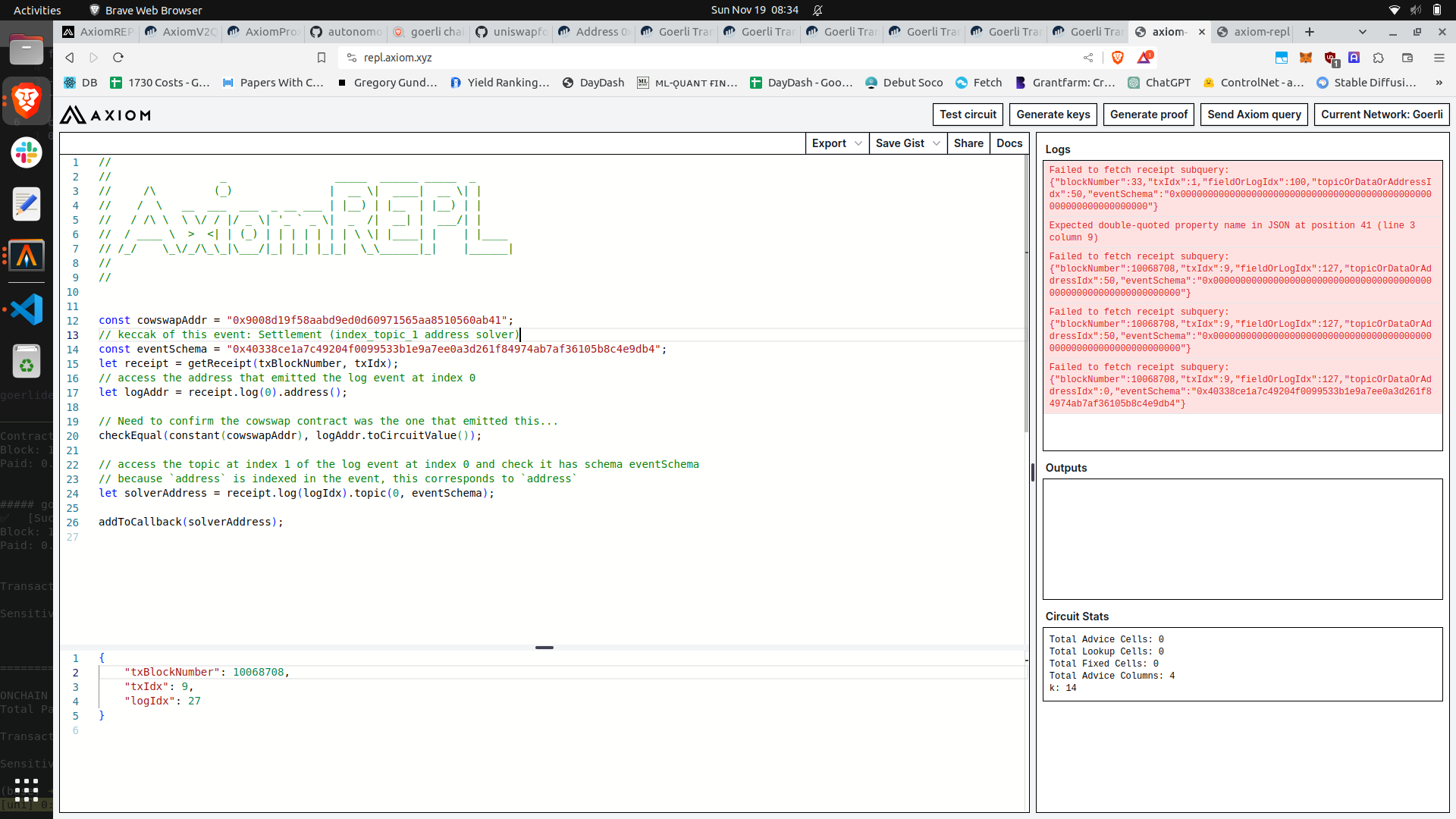Open Brave Rewards triangle icon
1456x819 pixels.
pyautogui.click(x=1144, y=58)
